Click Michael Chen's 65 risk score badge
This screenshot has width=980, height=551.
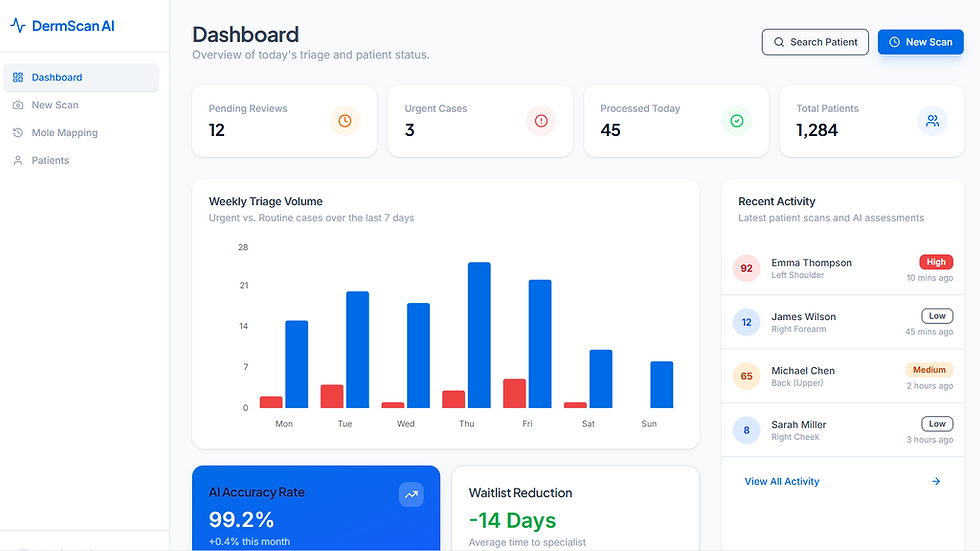click(x=746, y=376)
